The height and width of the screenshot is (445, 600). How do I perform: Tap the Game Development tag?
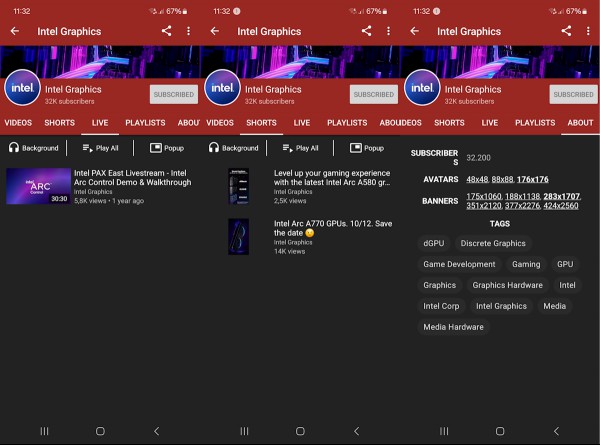point(459,264)
